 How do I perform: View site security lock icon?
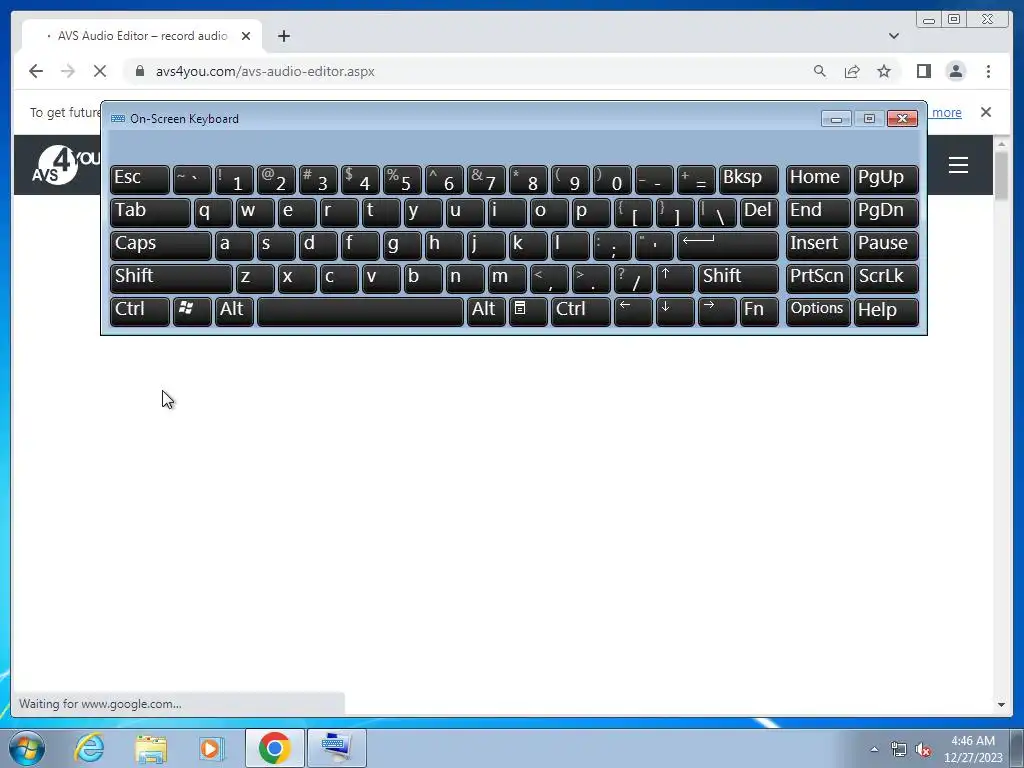[x=140, y=71]
